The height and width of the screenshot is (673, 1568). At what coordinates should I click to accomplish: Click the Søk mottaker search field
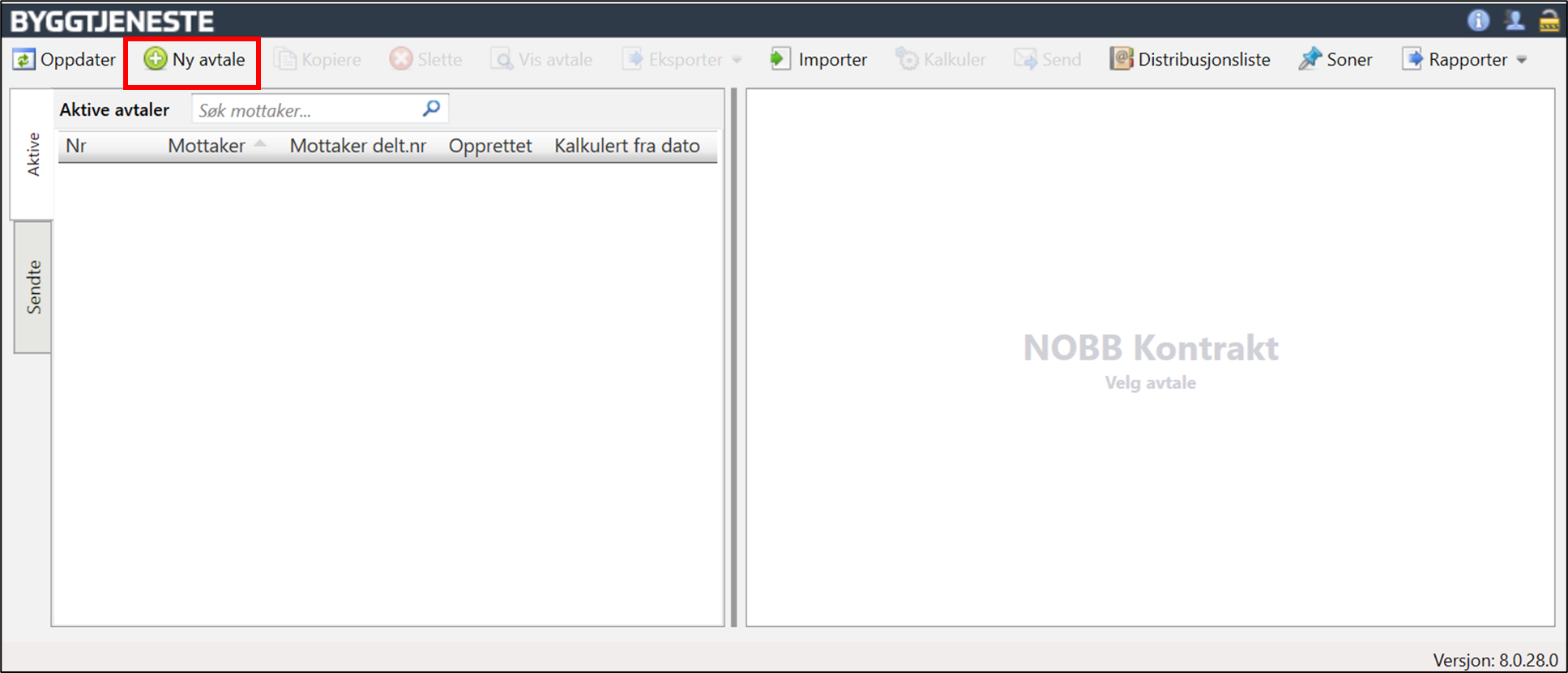(306, 110)
